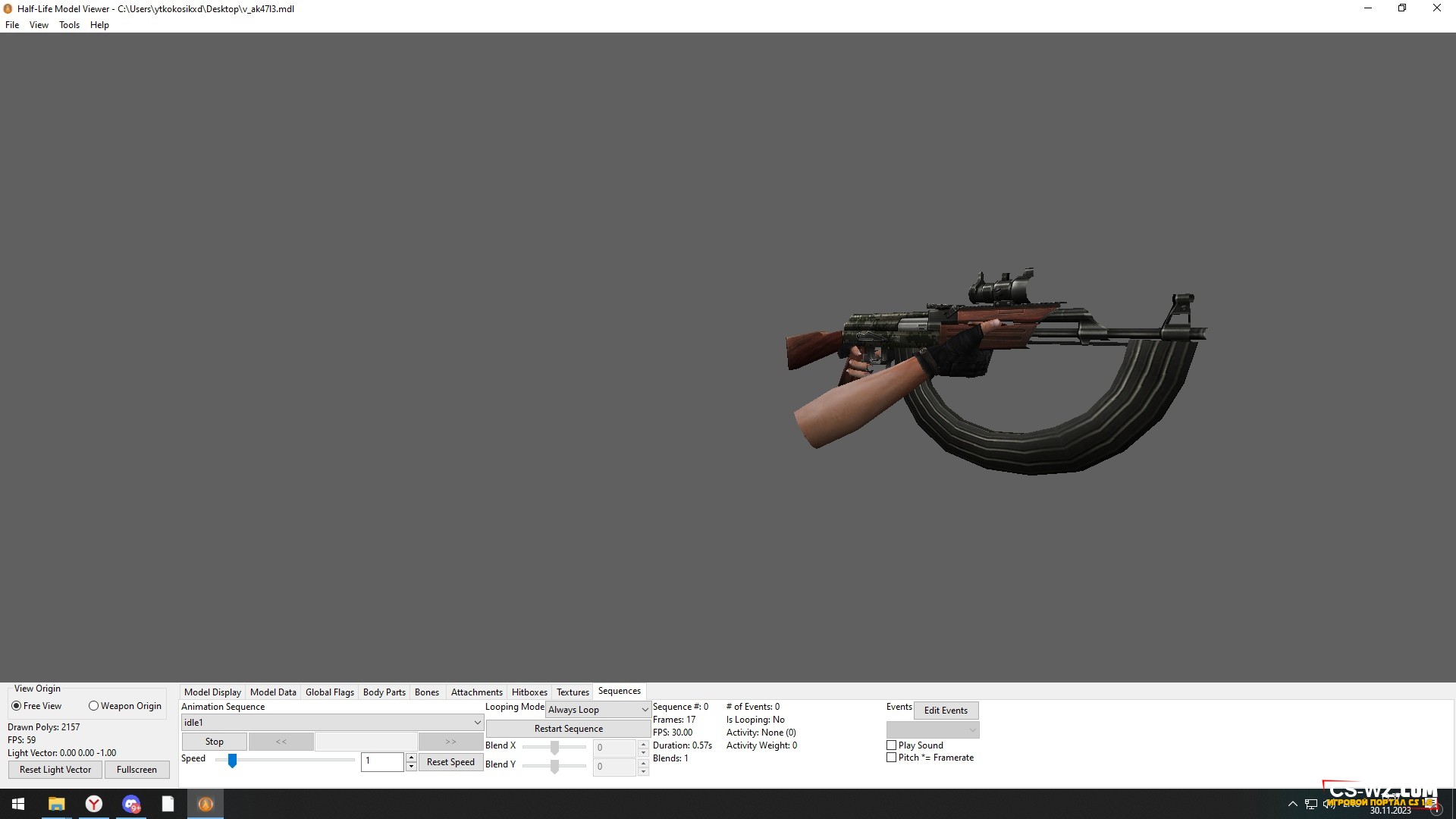This screenshot has height=819, width=1456.
Task: Increase the Blend Y value spinner
Action: pos(643,763)
